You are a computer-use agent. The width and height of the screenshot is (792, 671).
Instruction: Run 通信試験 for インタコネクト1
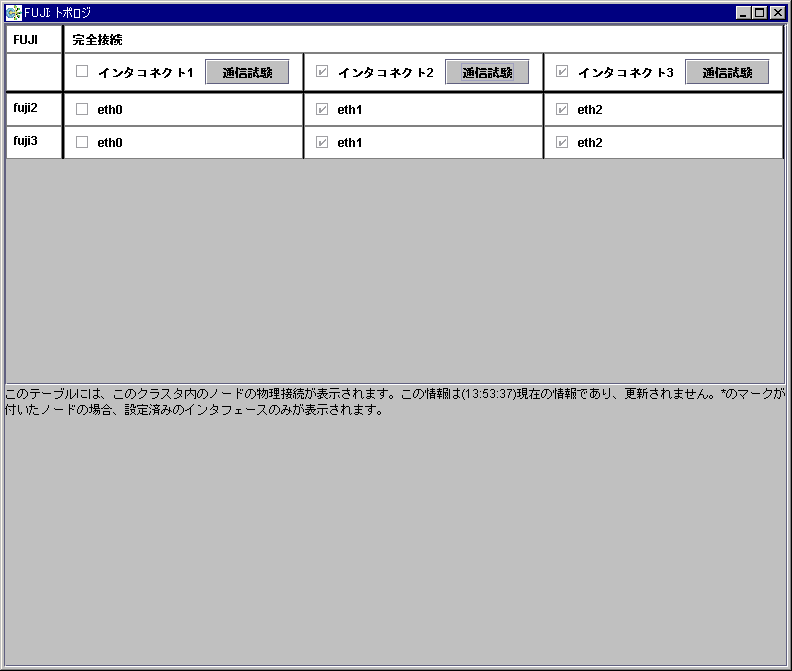(247, 72)
